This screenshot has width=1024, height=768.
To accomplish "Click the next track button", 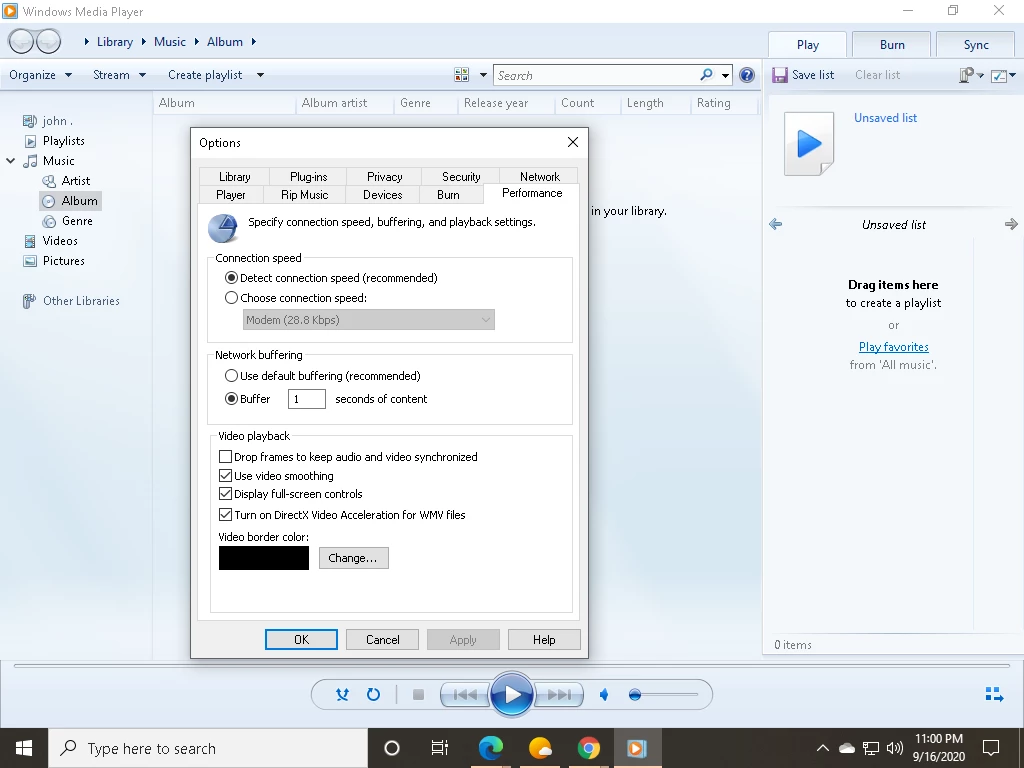I will point(558,695).
